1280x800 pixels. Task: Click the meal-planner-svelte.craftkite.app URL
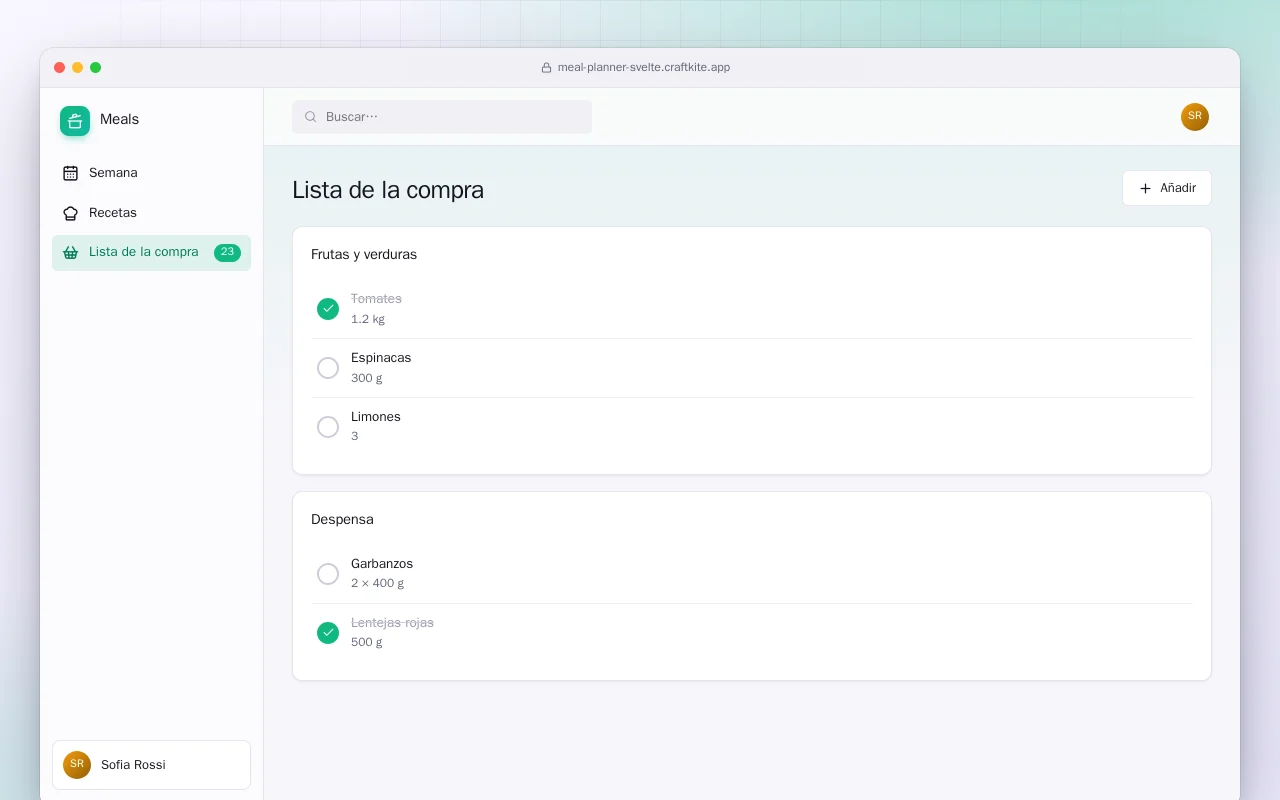coord(644,68)
